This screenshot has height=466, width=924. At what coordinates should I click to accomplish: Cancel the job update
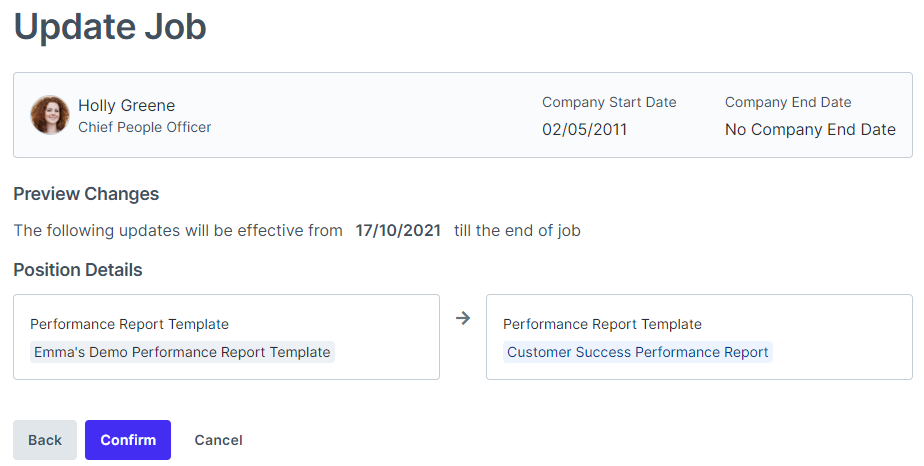[x=218, y=440]
